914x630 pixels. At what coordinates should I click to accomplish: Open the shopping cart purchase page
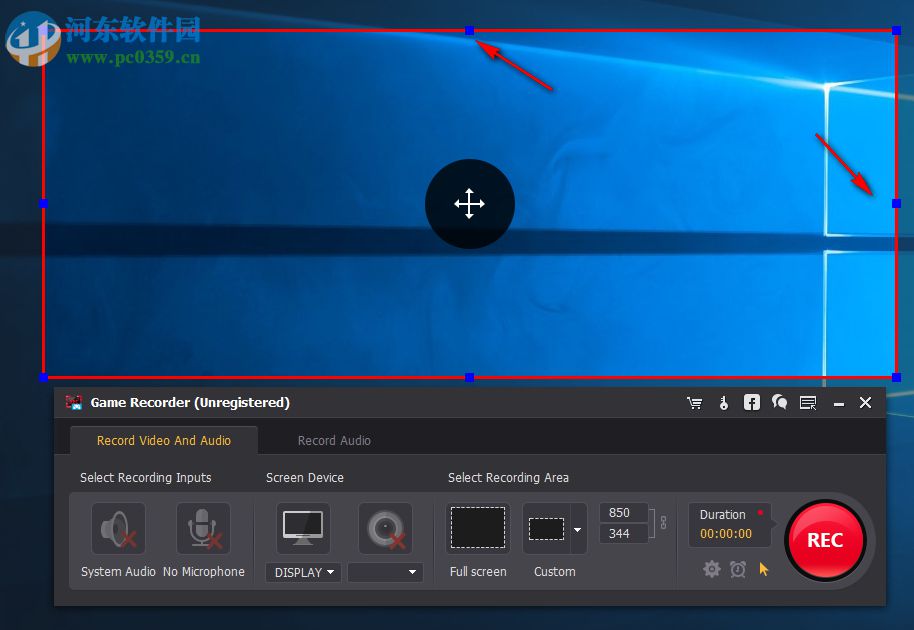695,403
